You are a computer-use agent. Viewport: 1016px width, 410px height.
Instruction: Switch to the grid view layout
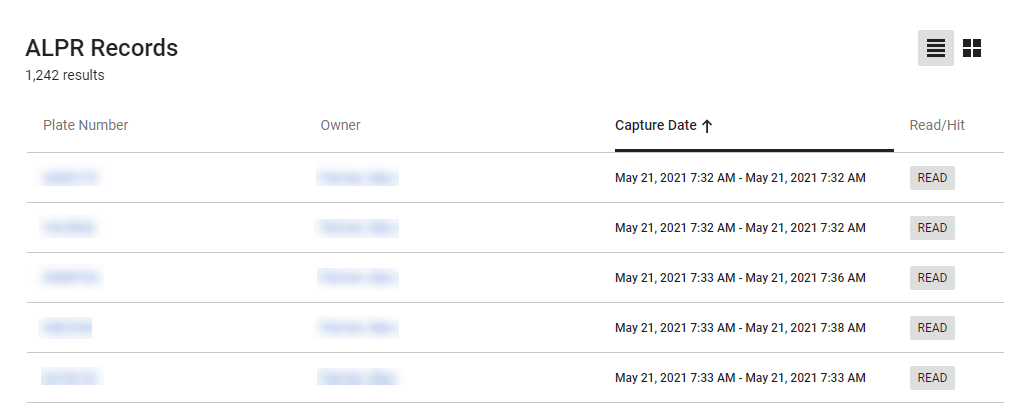point(972,48)
